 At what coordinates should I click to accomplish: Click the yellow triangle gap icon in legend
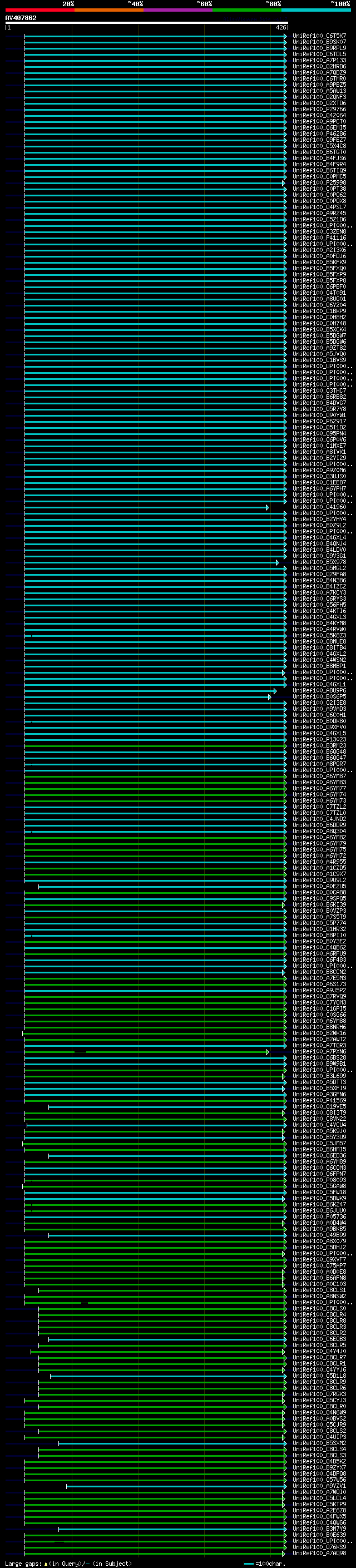[x=46, y=1563]
